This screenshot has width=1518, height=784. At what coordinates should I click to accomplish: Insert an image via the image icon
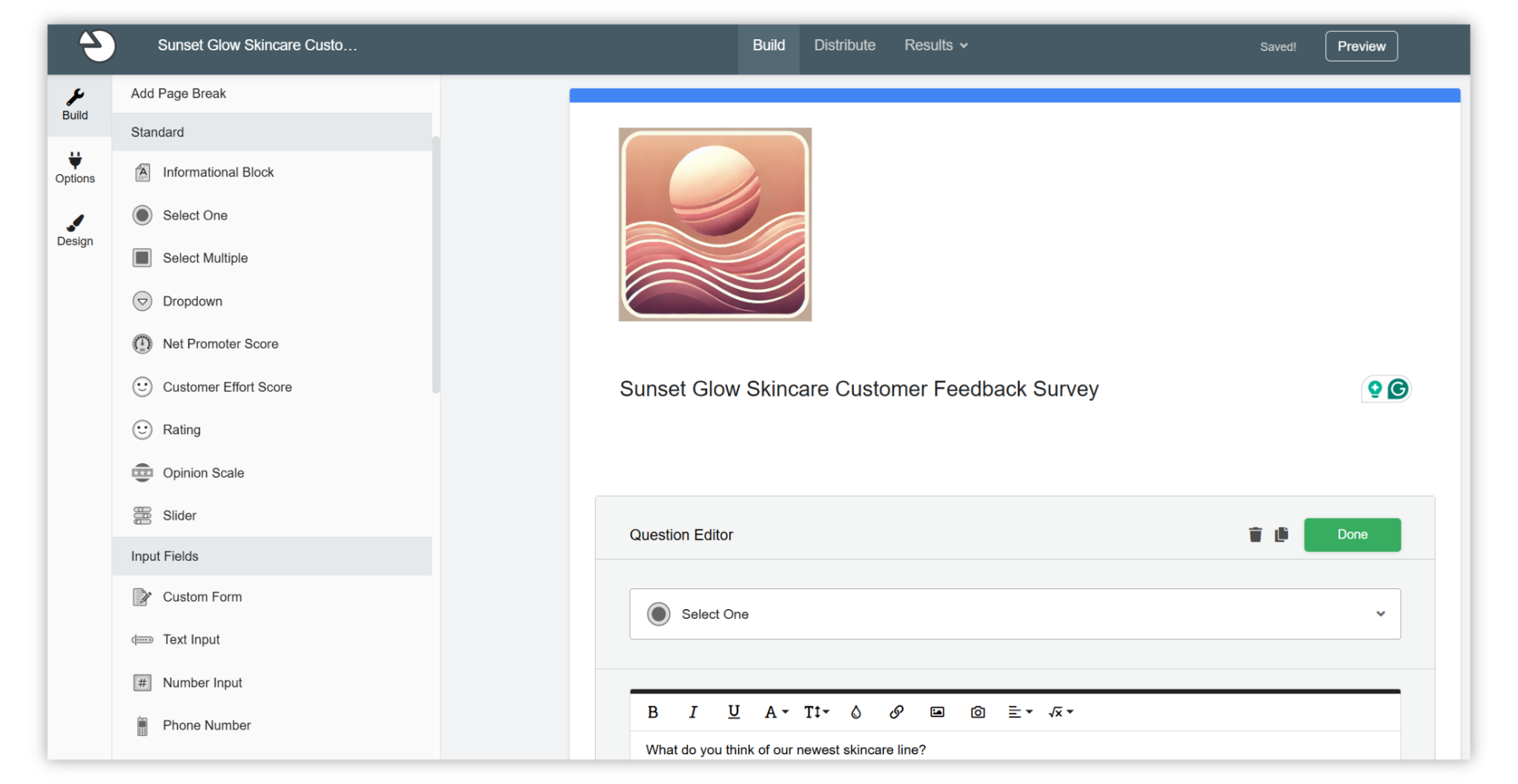[937, 712]
